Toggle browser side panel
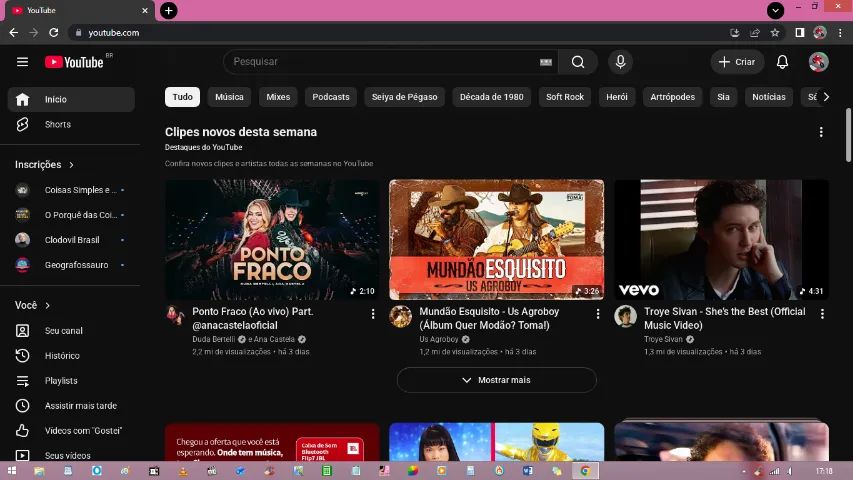The height and width of the screenshot is (480, 853). (799, 33)
